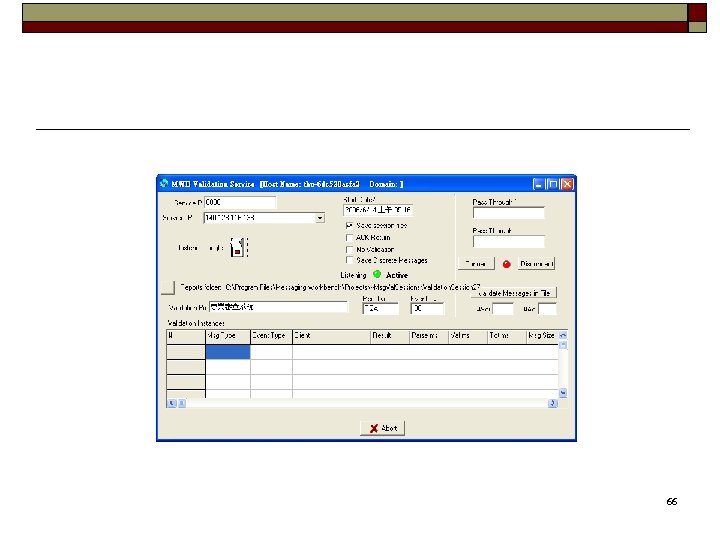Click the listening port plug icon
Image resolution: width=720 pixels, height=540 pixels.
click(238, 247)
